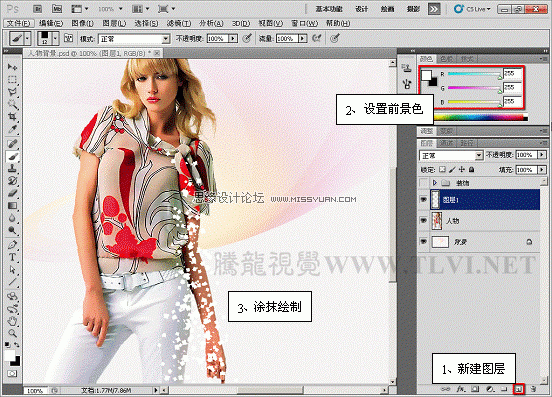
Task: Select the Clone Stamp tool
Action: tap(12, 169)
